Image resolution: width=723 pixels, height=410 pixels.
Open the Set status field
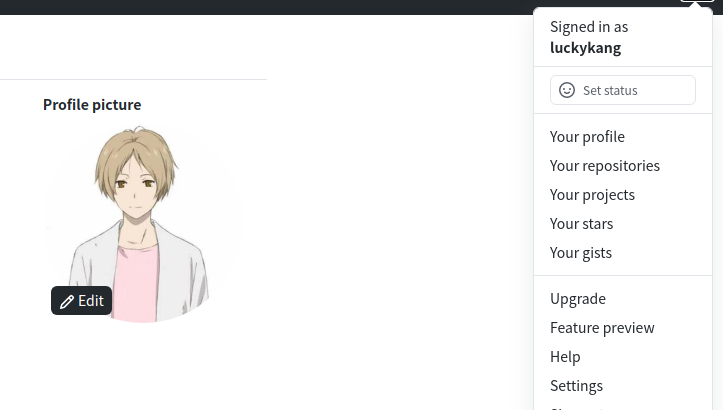tap(622, 90)
